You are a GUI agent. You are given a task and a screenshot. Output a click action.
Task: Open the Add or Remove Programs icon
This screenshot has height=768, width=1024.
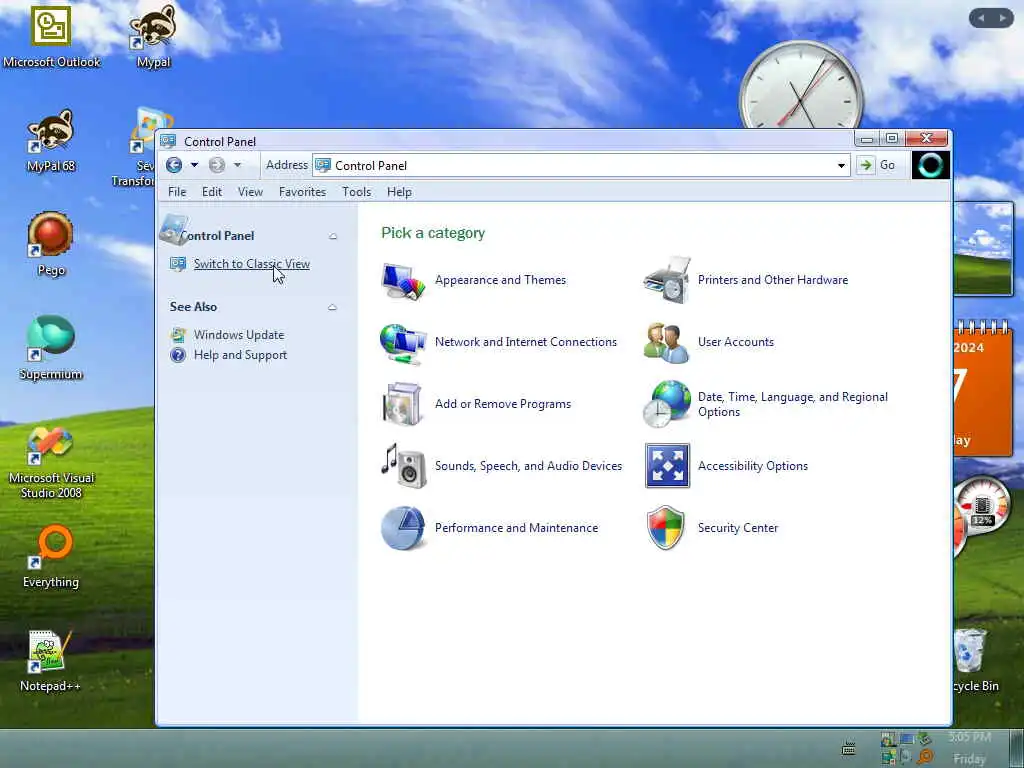tap(402, 404)
